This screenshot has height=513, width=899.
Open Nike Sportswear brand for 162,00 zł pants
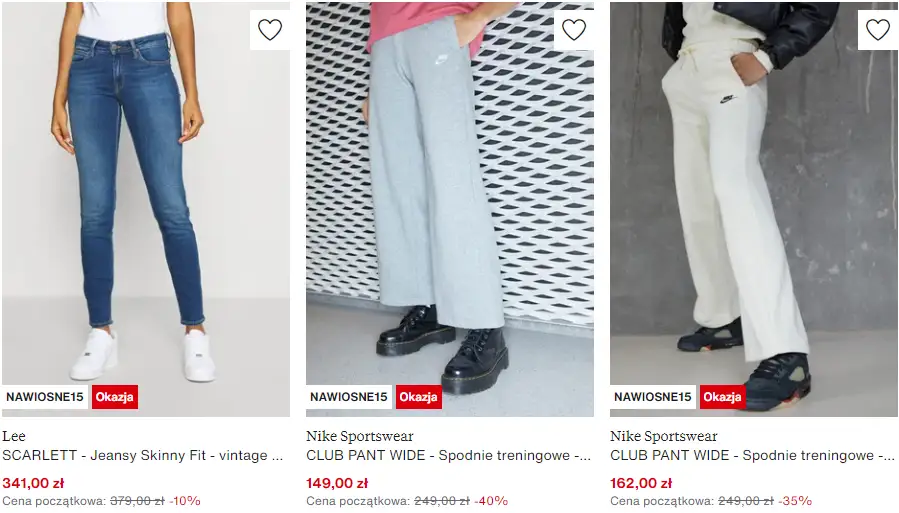[663, 436]
